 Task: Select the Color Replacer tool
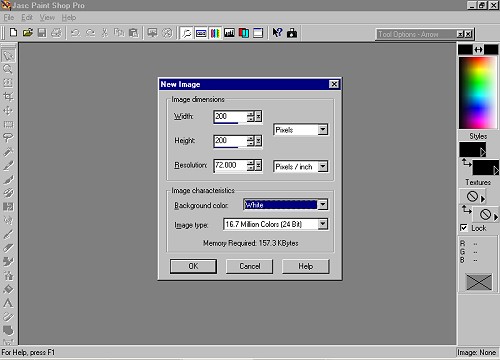tap(8, 207)
